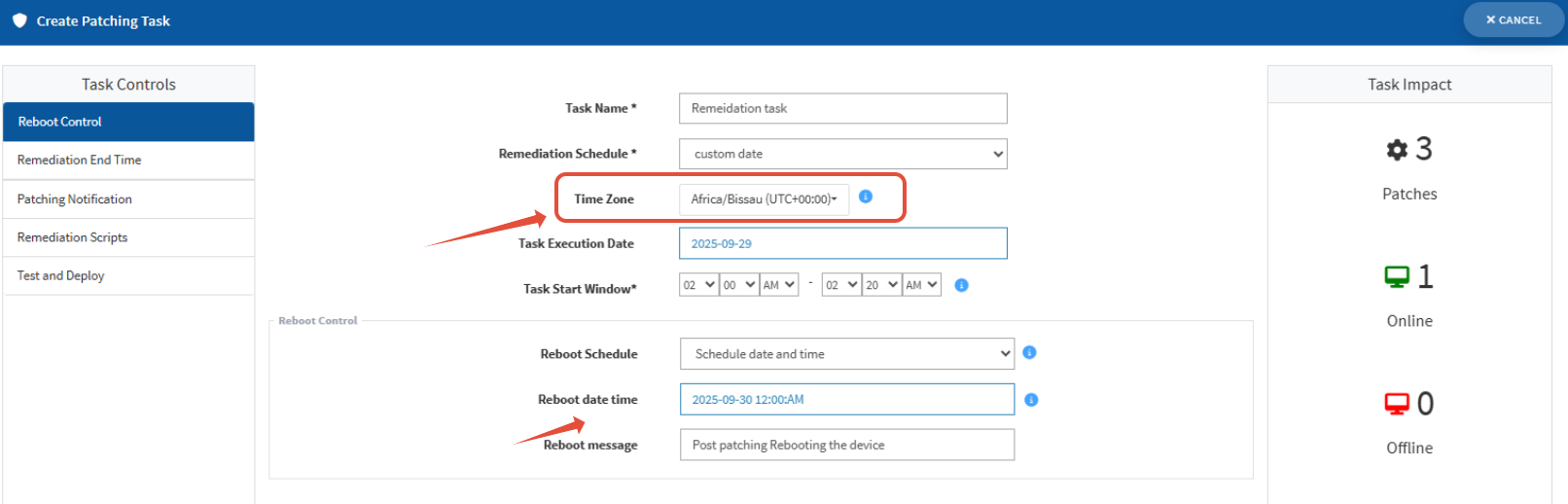Click the Reboot Schedule info icon

[1029, 352]
